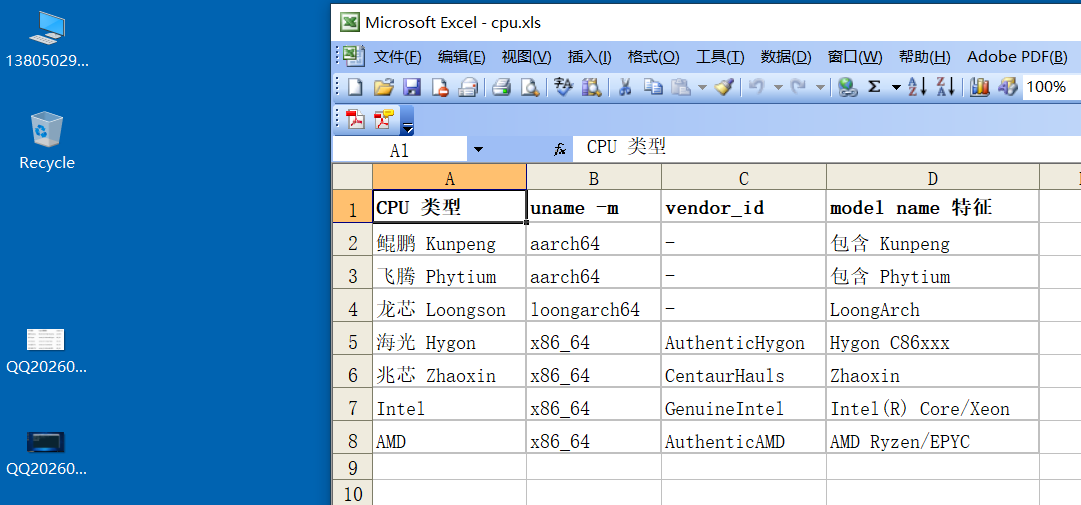This screenshot has height=505, width=1081.
Task: Click the AutoSum sigma icon
Action: coord(874,87)
